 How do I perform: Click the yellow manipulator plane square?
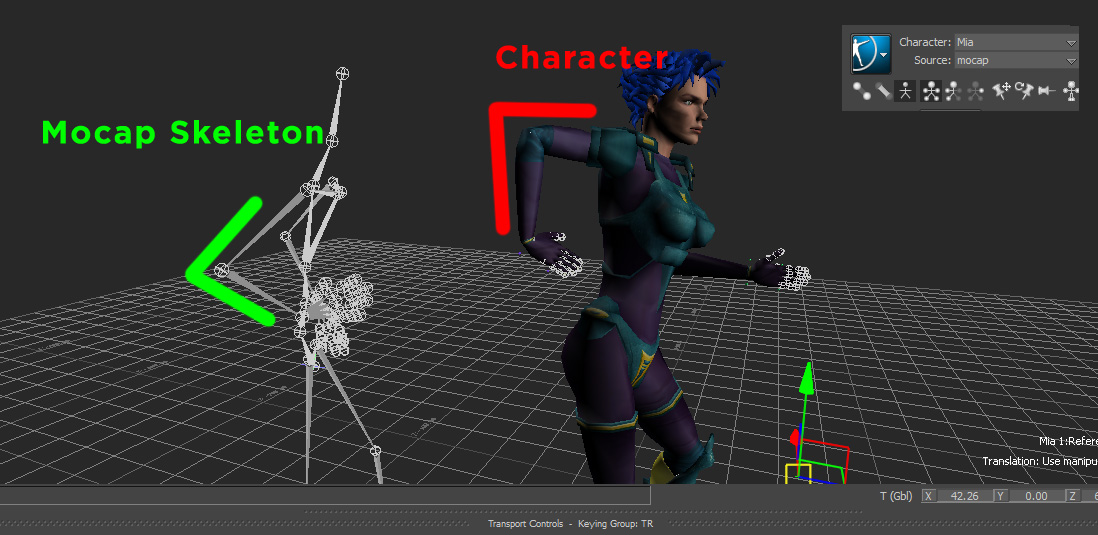click(x=798, y=473)
